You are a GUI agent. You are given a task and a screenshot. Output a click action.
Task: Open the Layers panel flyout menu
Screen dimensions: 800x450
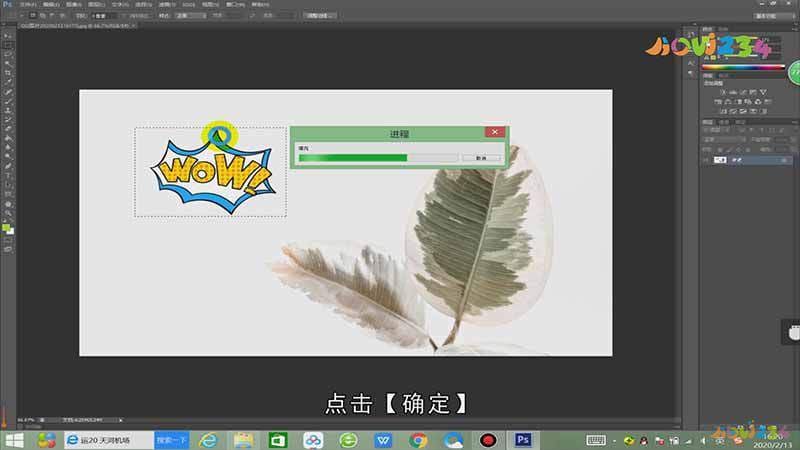(x=794, y=122)
